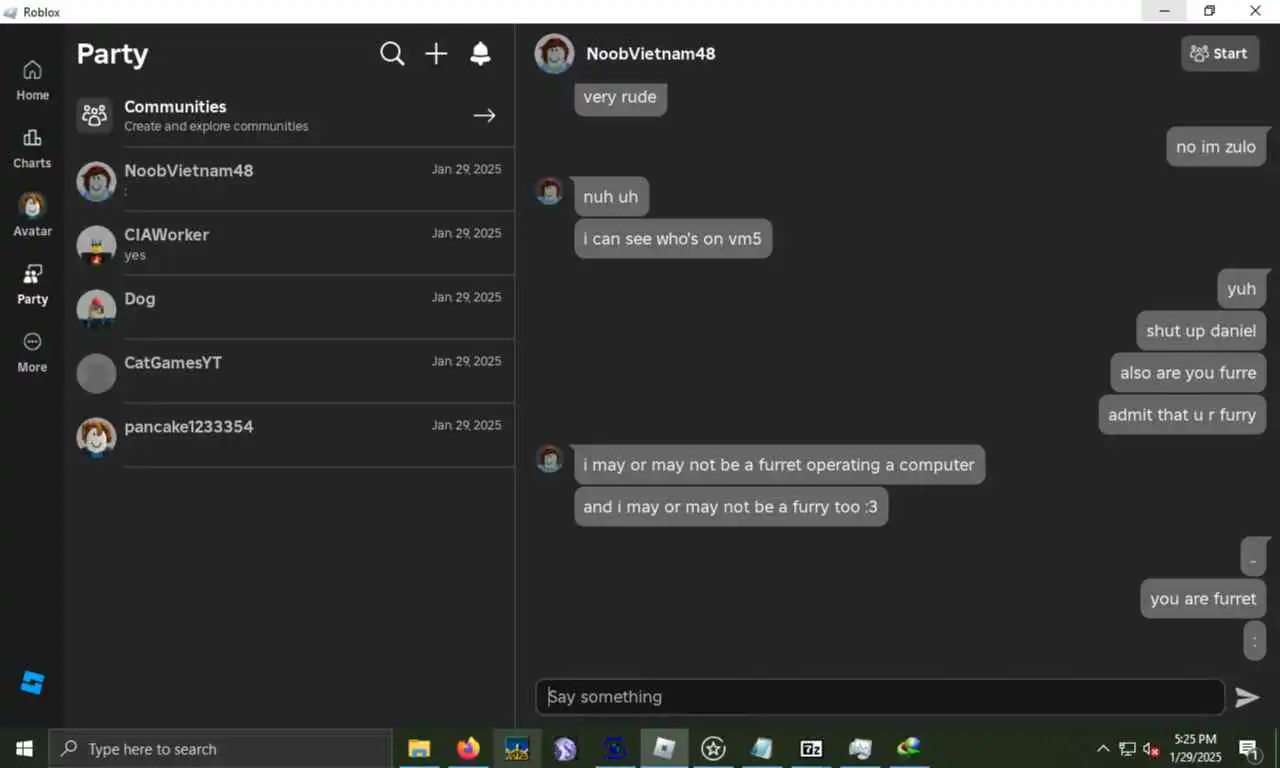Focus the Say something message box
1280x768 pixels.
click(880, 697)
